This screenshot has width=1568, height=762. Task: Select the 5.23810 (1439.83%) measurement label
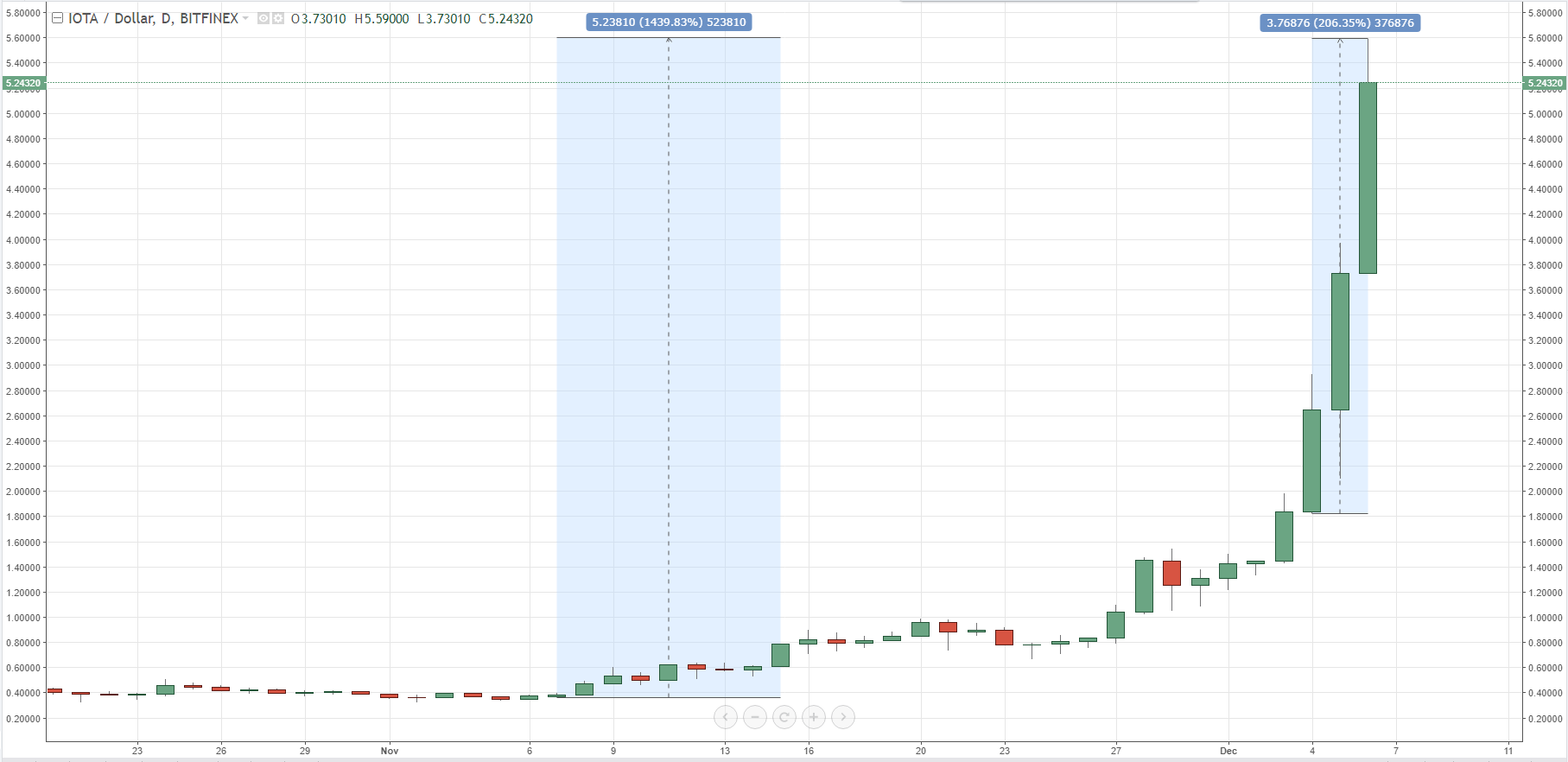click(669, 22)
